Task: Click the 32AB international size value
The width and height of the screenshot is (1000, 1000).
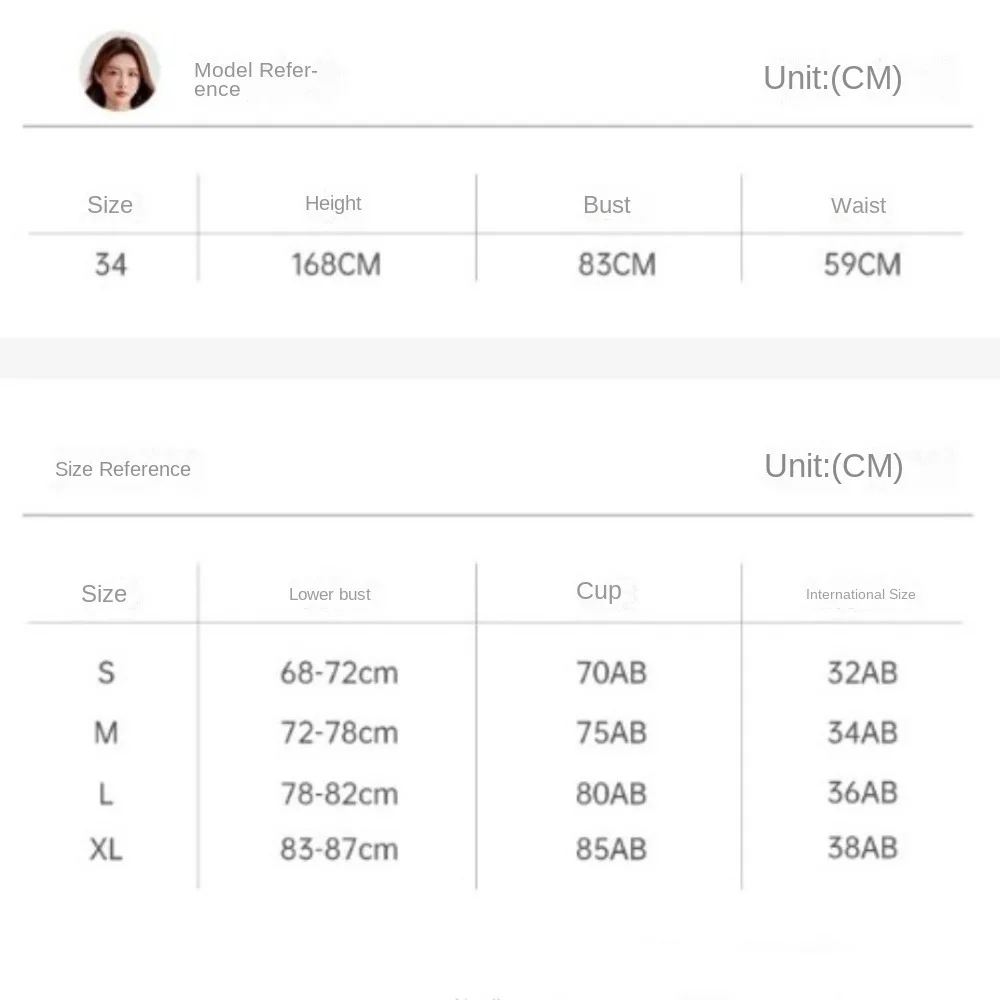Action: [x=862, y=673]
